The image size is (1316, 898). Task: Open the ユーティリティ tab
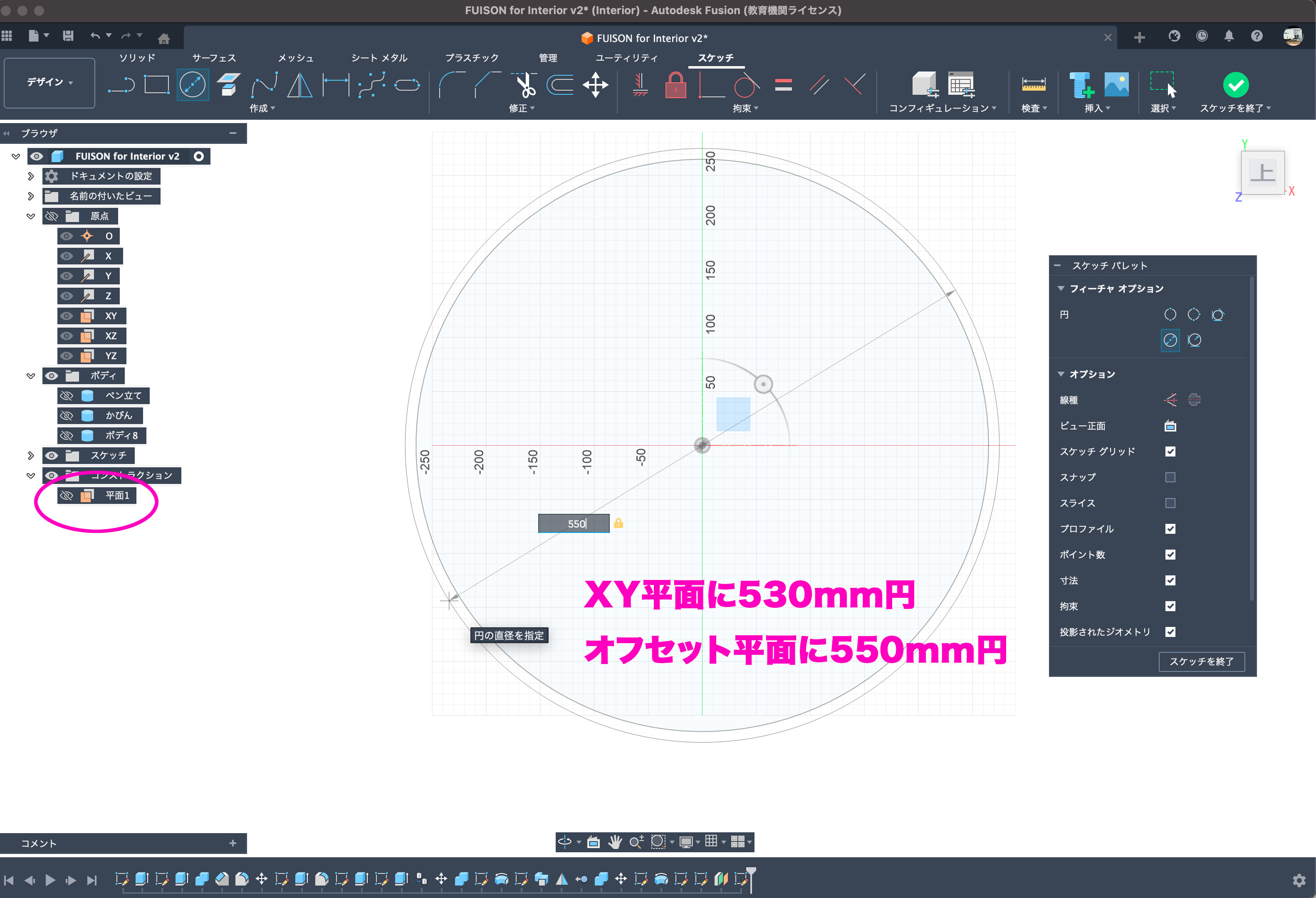tap(626, 58)
